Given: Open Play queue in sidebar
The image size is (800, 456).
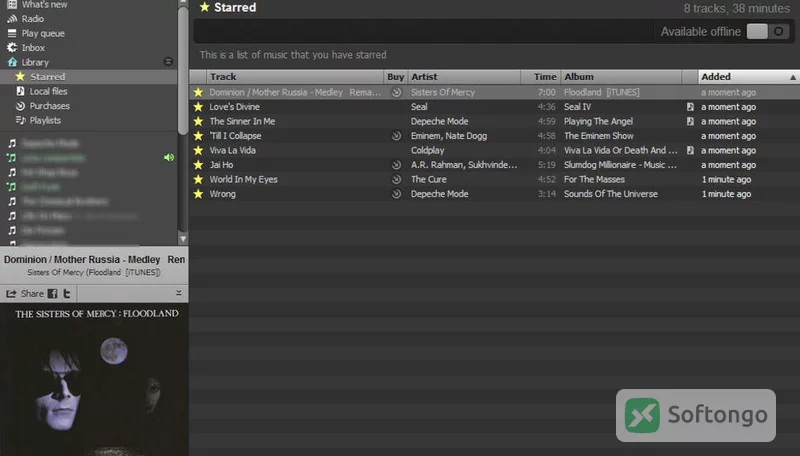Looking at the screenshot, I should pos(43,33).
